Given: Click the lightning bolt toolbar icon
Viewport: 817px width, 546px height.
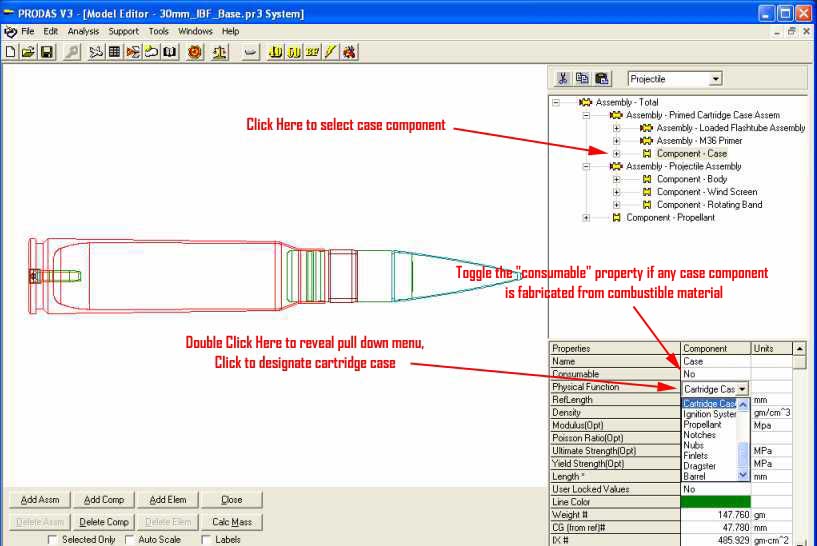Looking at the screenshot, I should [x=330, y=51].
